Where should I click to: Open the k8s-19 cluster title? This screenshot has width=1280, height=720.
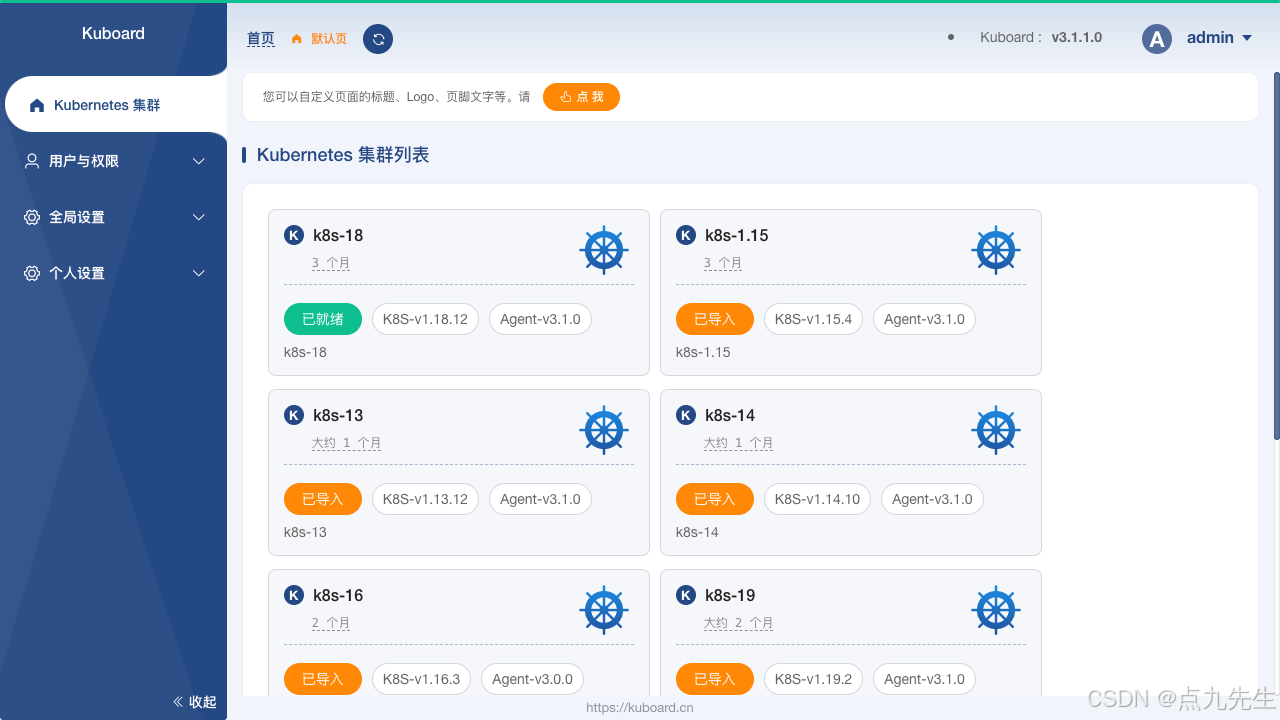(x=730, y=595)
